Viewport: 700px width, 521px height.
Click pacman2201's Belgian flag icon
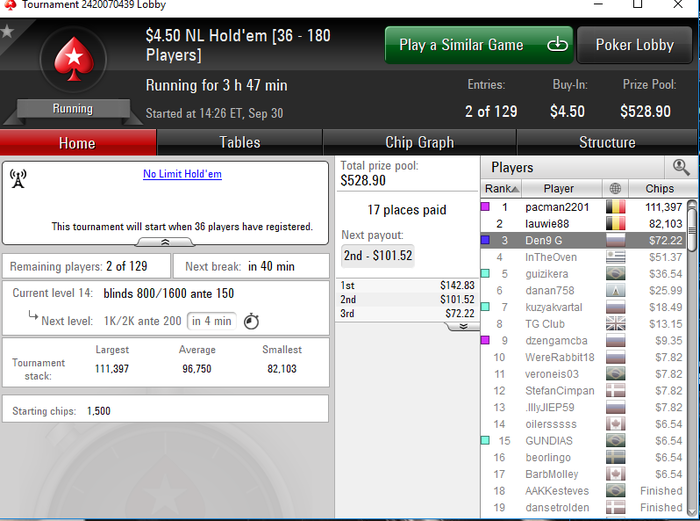[x=616, y=207]
